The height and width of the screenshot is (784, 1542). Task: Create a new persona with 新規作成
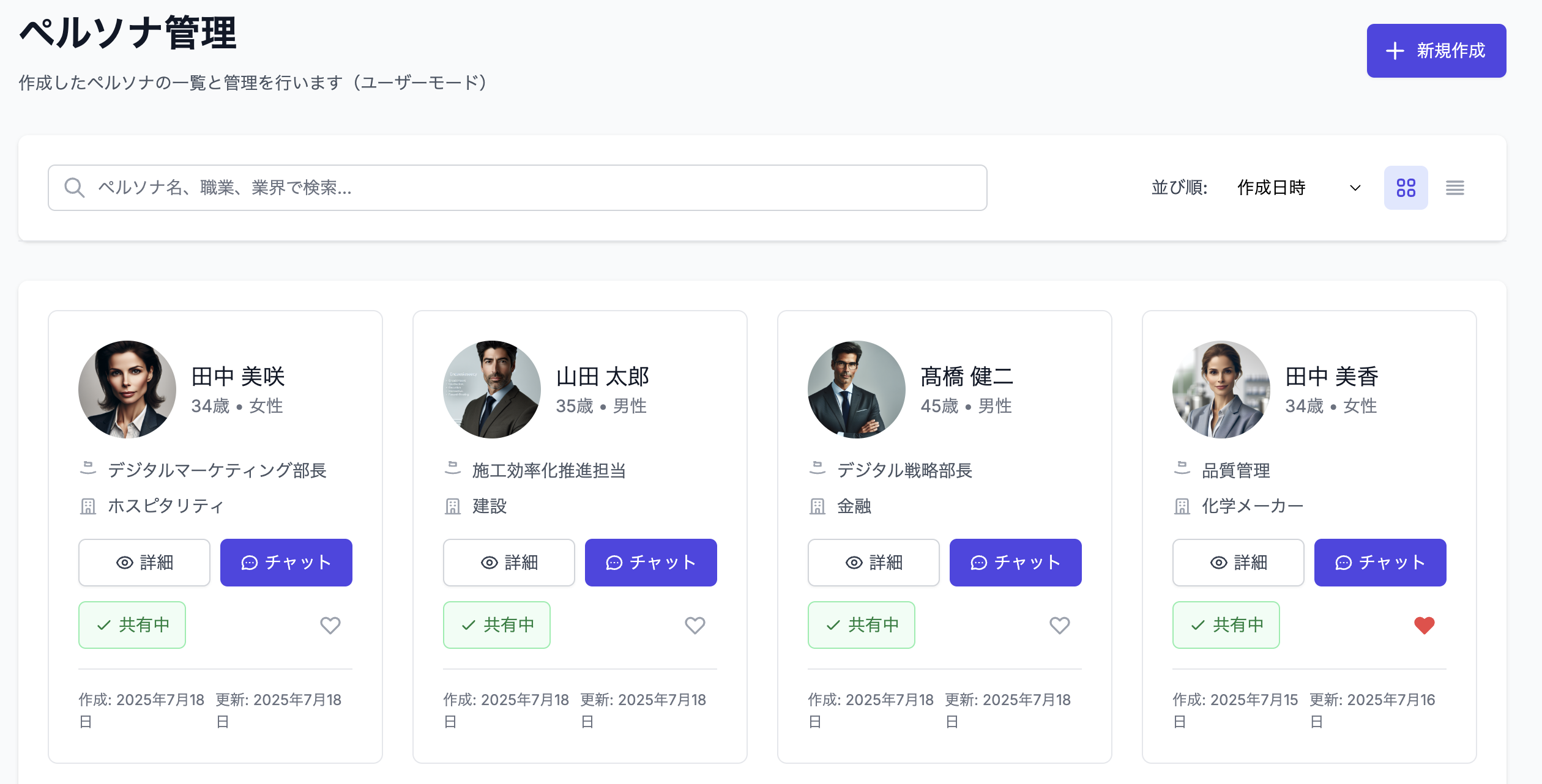coord(1436,51)
